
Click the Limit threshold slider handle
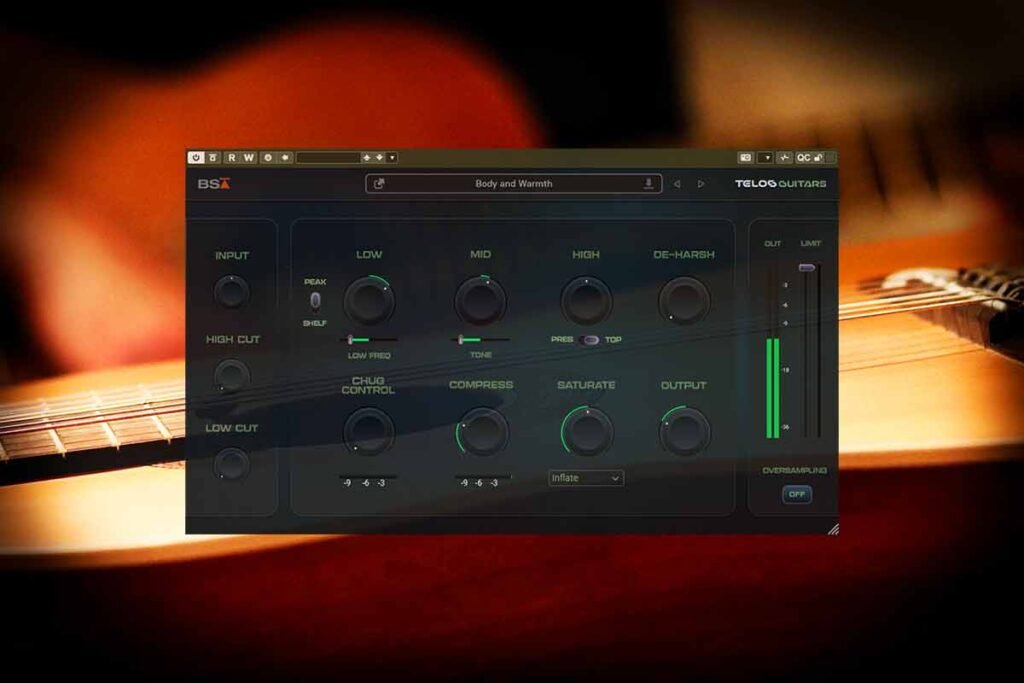[807, 268]
